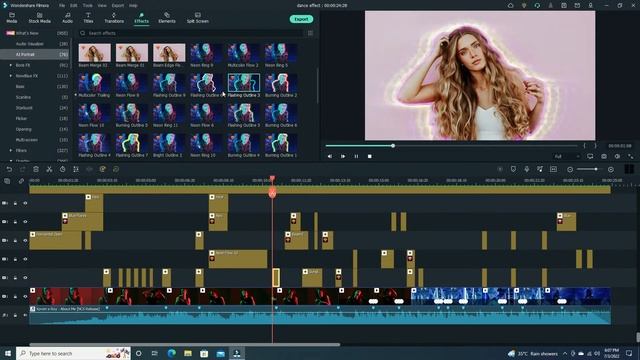Switch to the Stock Media tab
The image size is (640, 360).
pos(40,18)
